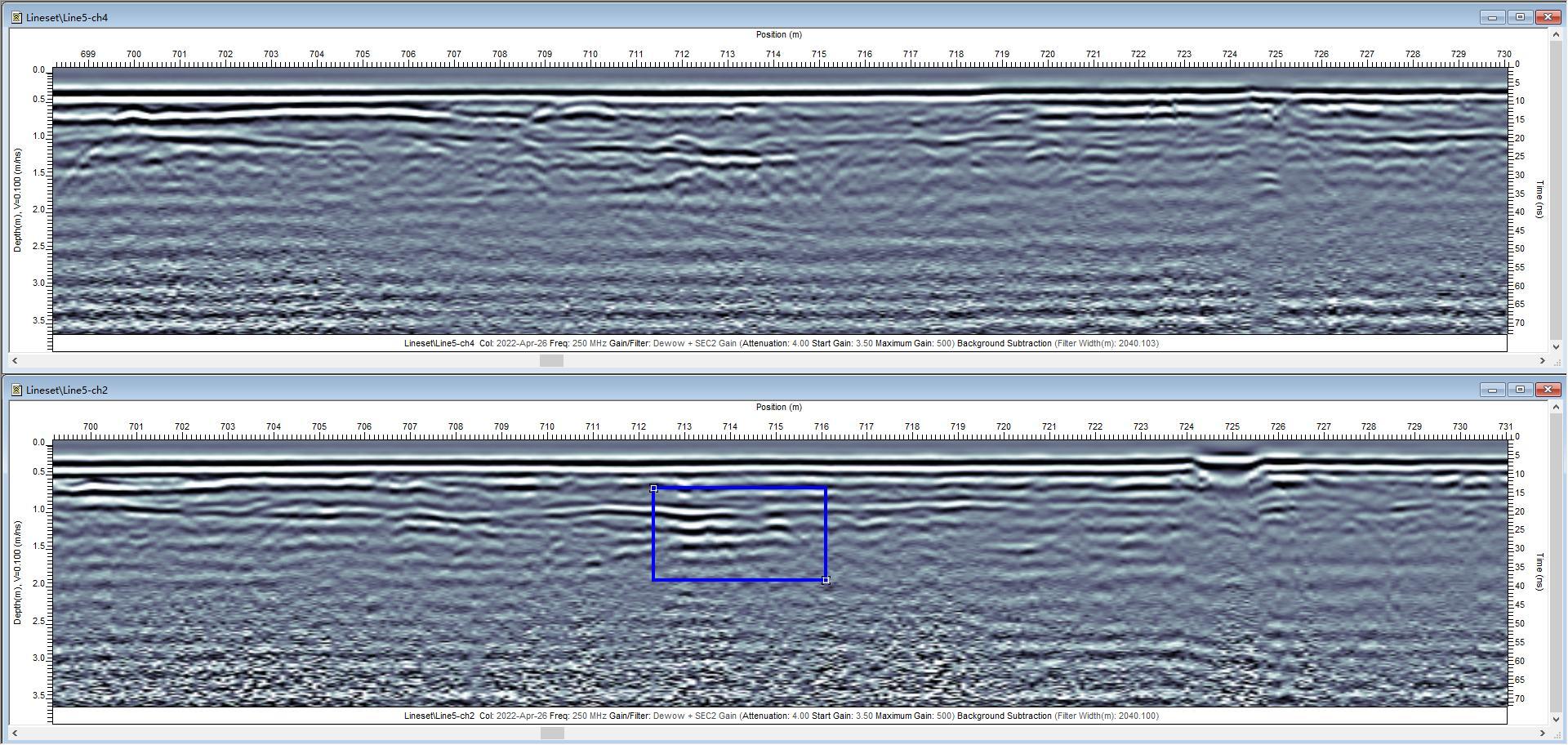Screen dimensions: 1568x745
Task: Click position tick 730 in Line5-ch4
Action: (1503, 54)
